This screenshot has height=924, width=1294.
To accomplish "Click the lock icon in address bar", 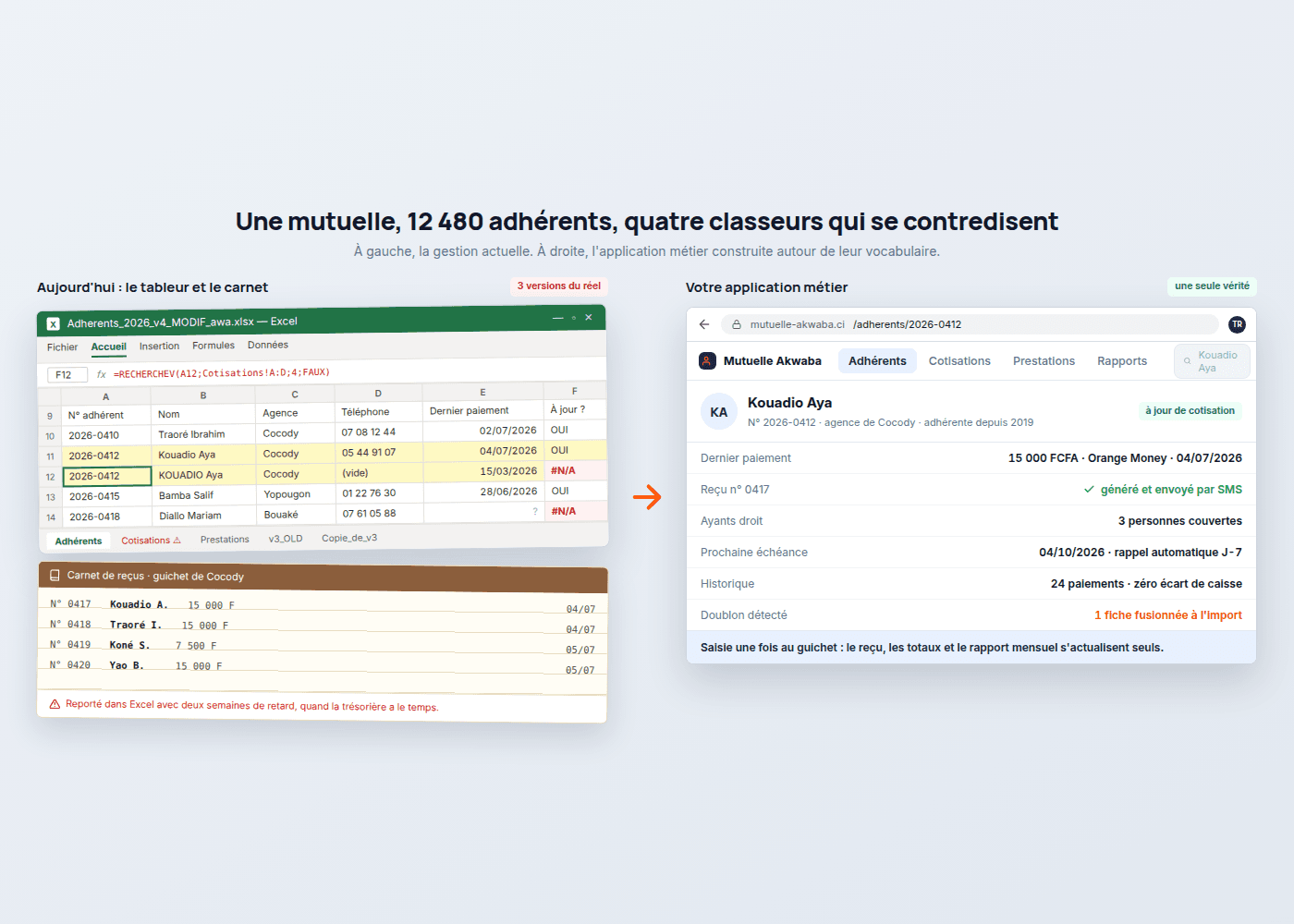I will pyautogui.click(x=737, y=324).
